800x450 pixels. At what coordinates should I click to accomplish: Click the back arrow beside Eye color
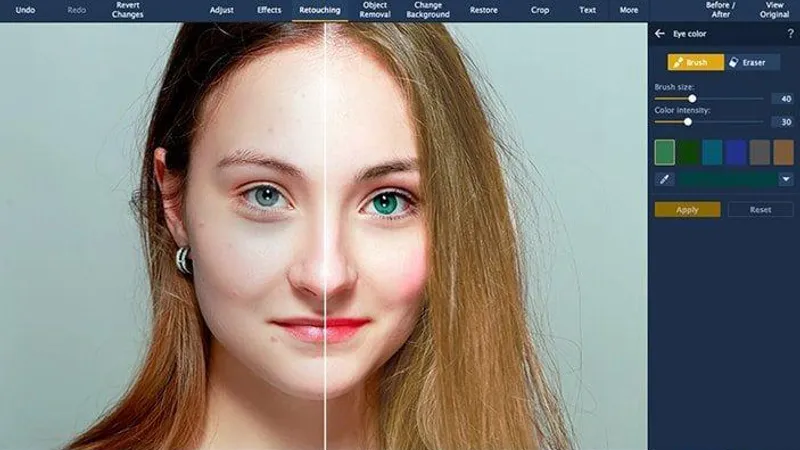(x=659, y=33)
